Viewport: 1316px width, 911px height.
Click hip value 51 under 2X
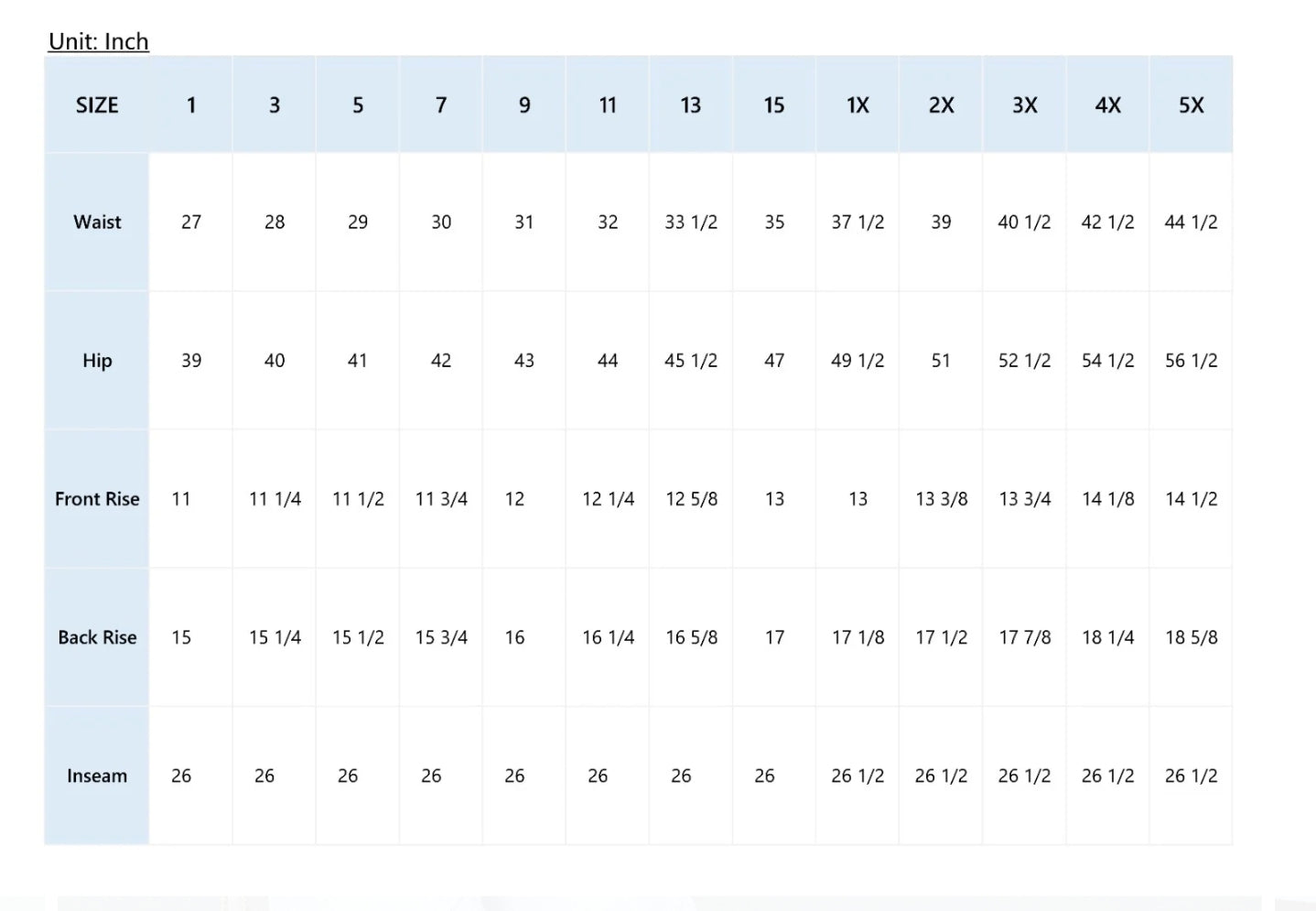tap(941, 361)
